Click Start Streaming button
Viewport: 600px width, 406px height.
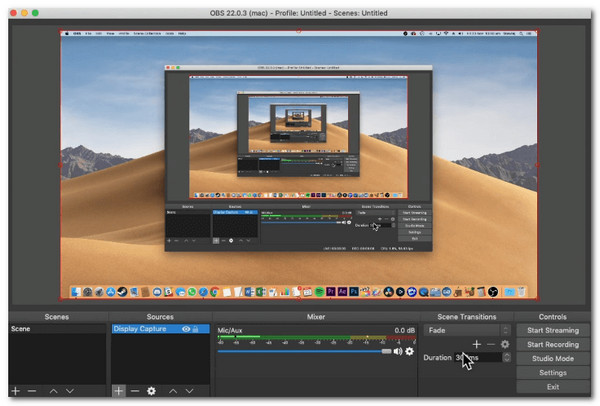(x=553, y=330)
